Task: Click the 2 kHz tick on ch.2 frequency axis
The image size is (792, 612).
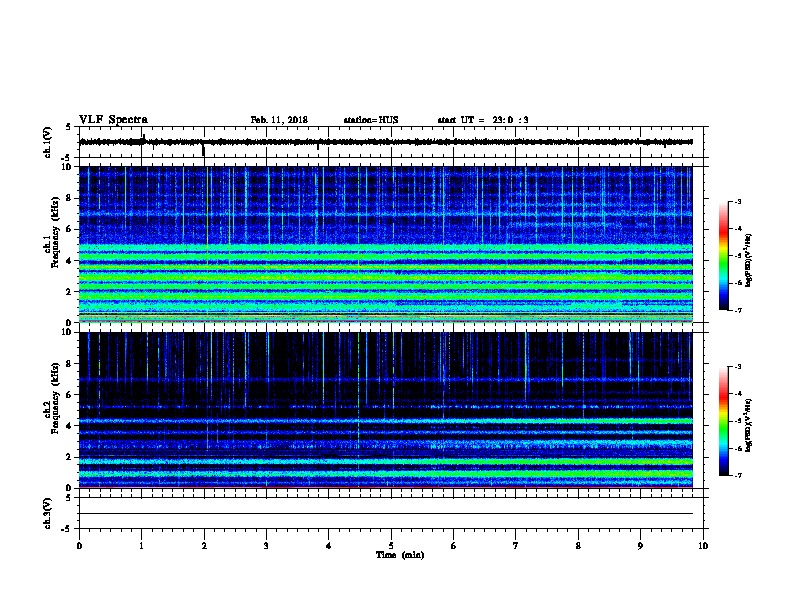Action: (68, 457)
